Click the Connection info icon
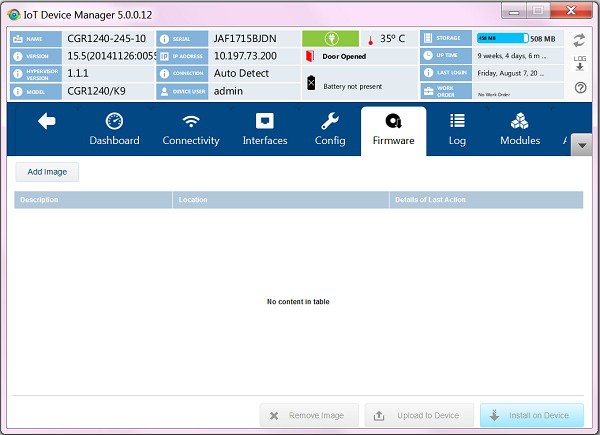This screenshot has height=435, width=600. pos(164,73)
